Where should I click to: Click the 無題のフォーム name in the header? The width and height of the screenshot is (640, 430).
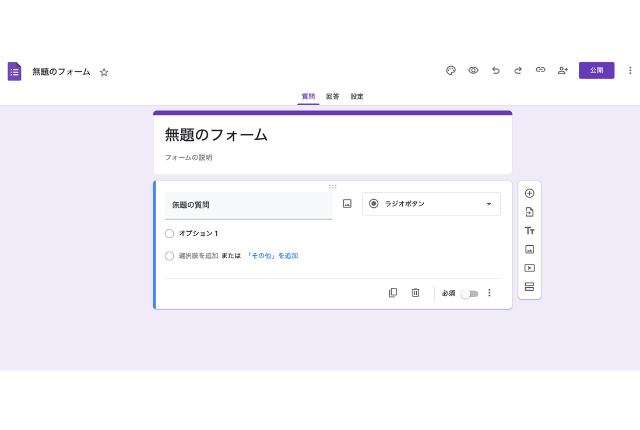coord(61,72)
